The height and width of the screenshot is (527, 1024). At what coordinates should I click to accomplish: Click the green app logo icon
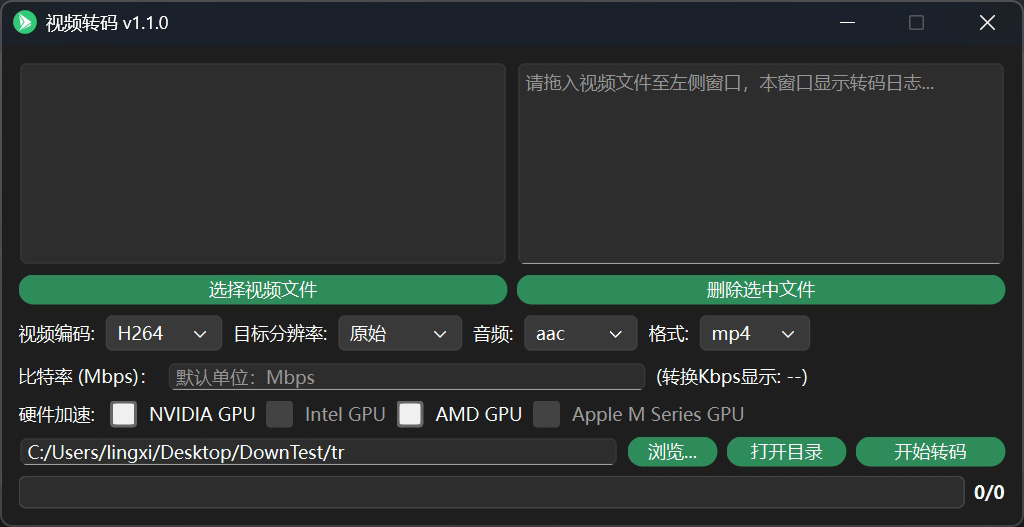[x=25, y=22]
